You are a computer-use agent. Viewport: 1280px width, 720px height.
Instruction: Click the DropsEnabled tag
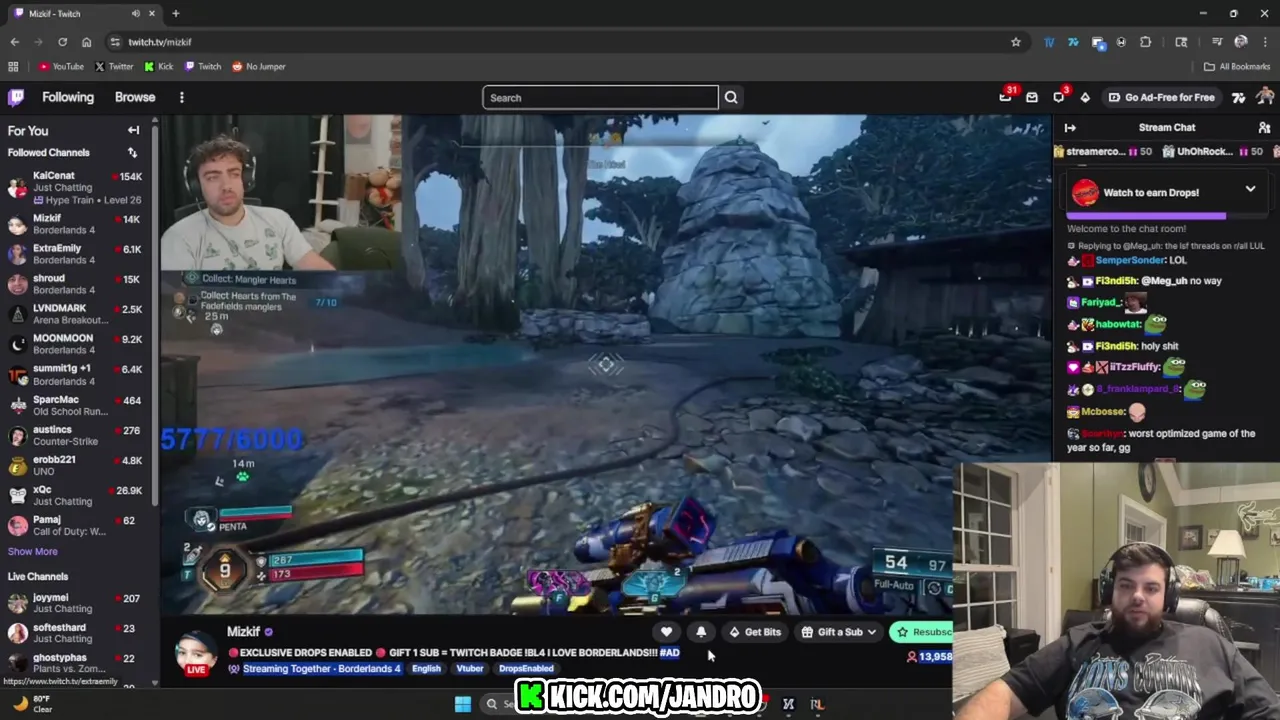[x=526, y=668]
